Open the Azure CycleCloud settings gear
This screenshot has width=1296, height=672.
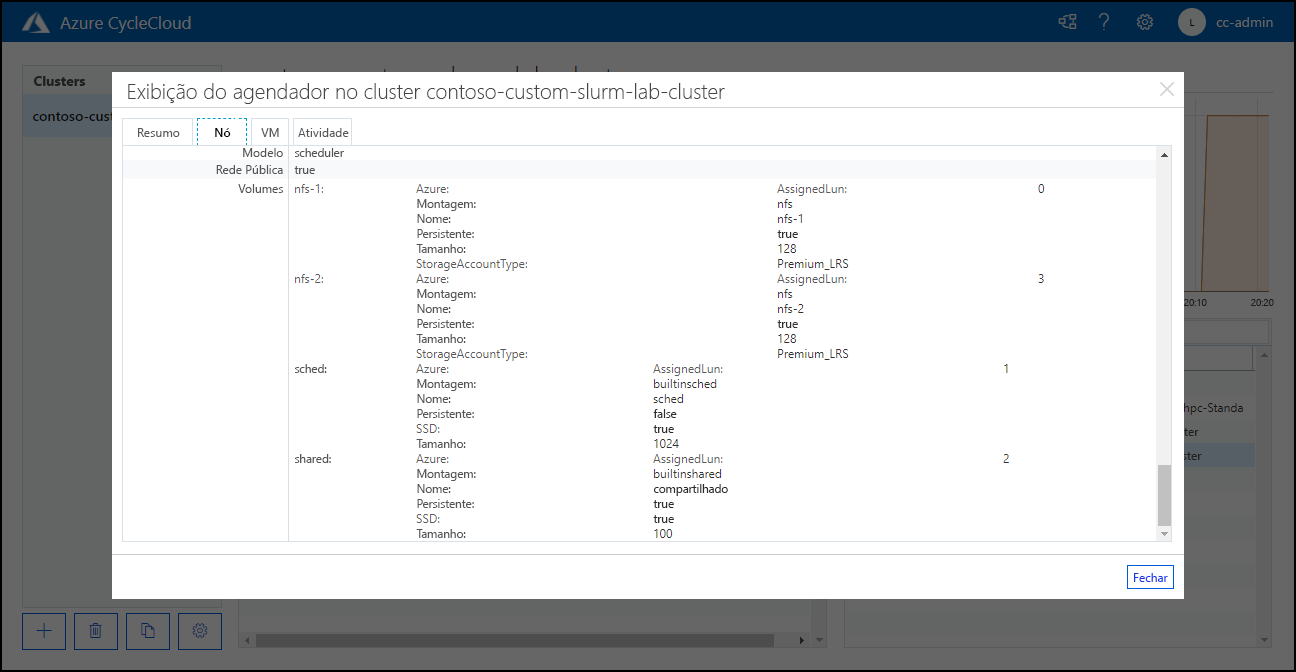click(1144, 21)
